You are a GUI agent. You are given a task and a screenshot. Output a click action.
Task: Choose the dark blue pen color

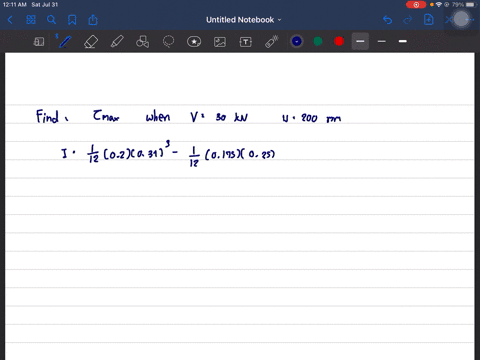(x=297, y=41)
